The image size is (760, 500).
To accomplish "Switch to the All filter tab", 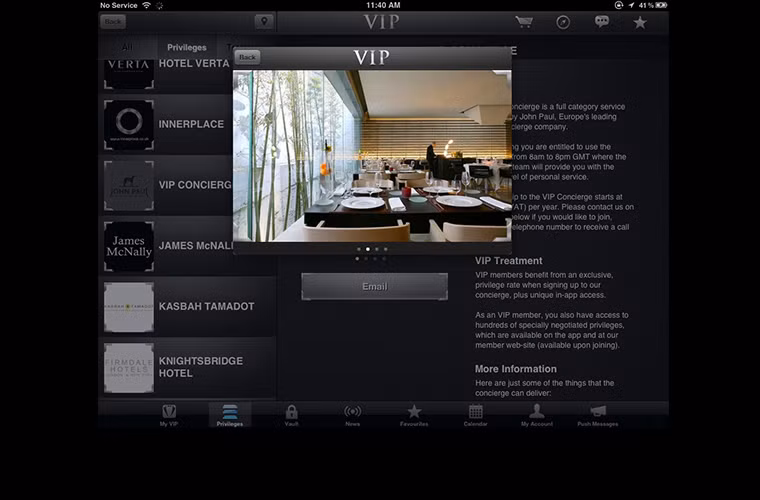I will click(127, 47).
